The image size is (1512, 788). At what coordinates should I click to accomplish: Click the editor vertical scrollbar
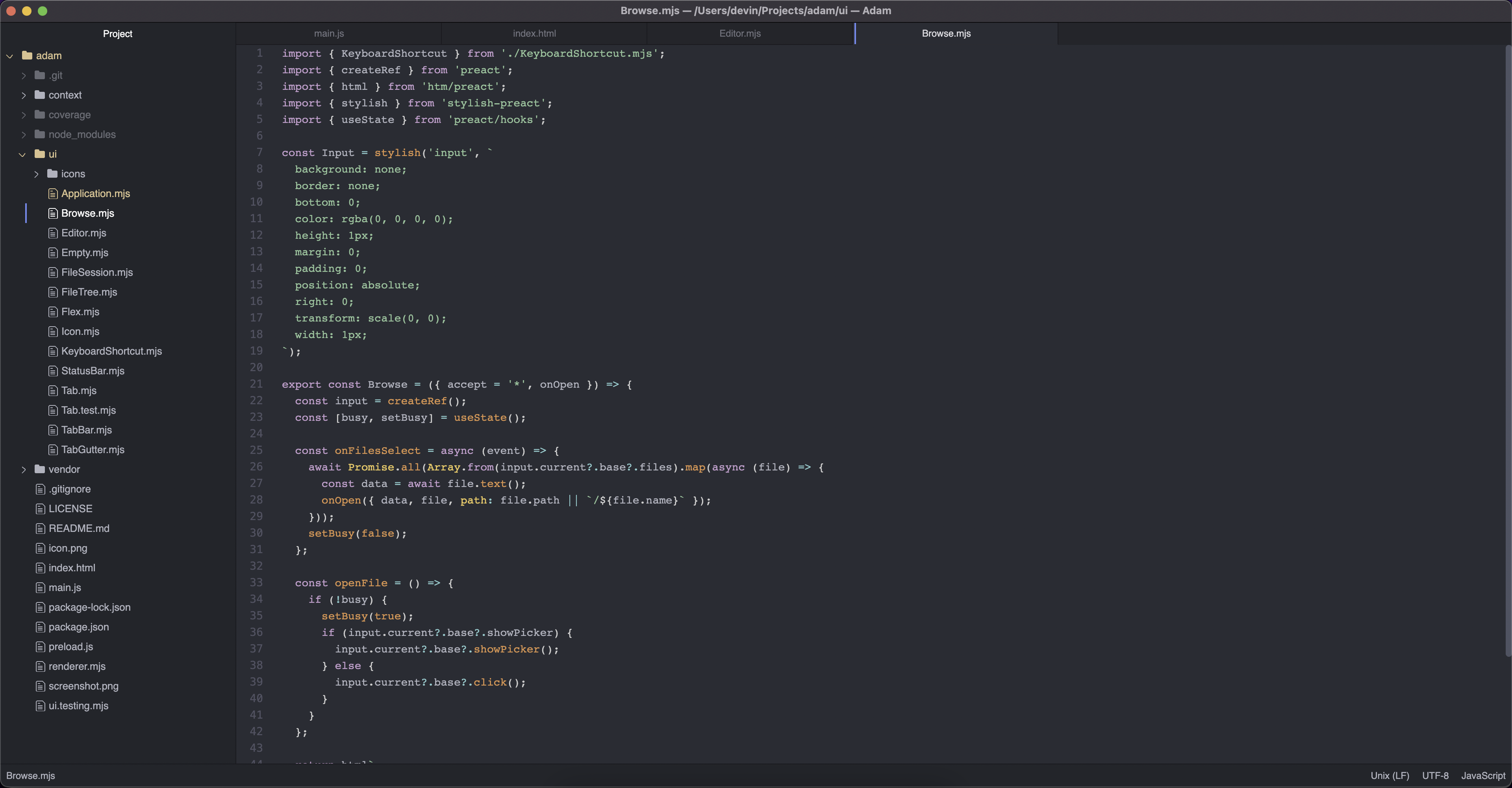(x=1508, y=351)
